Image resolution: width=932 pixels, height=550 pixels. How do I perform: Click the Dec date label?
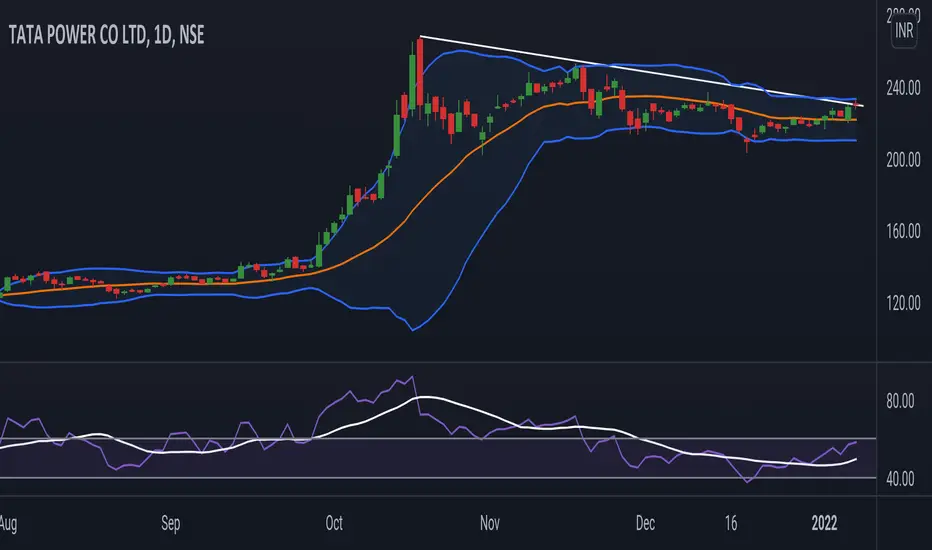tap(645, 523)
